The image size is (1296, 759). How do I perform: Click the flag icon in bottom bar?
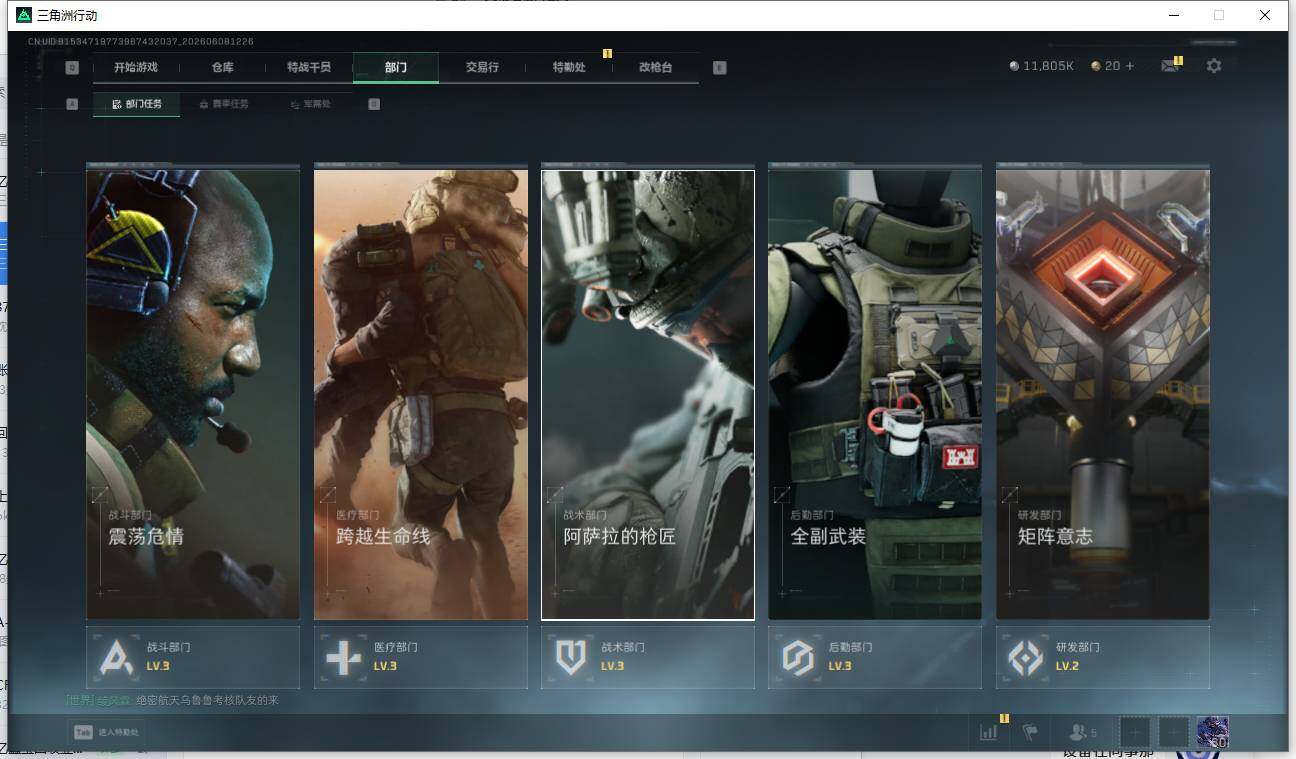point(1030,733)
